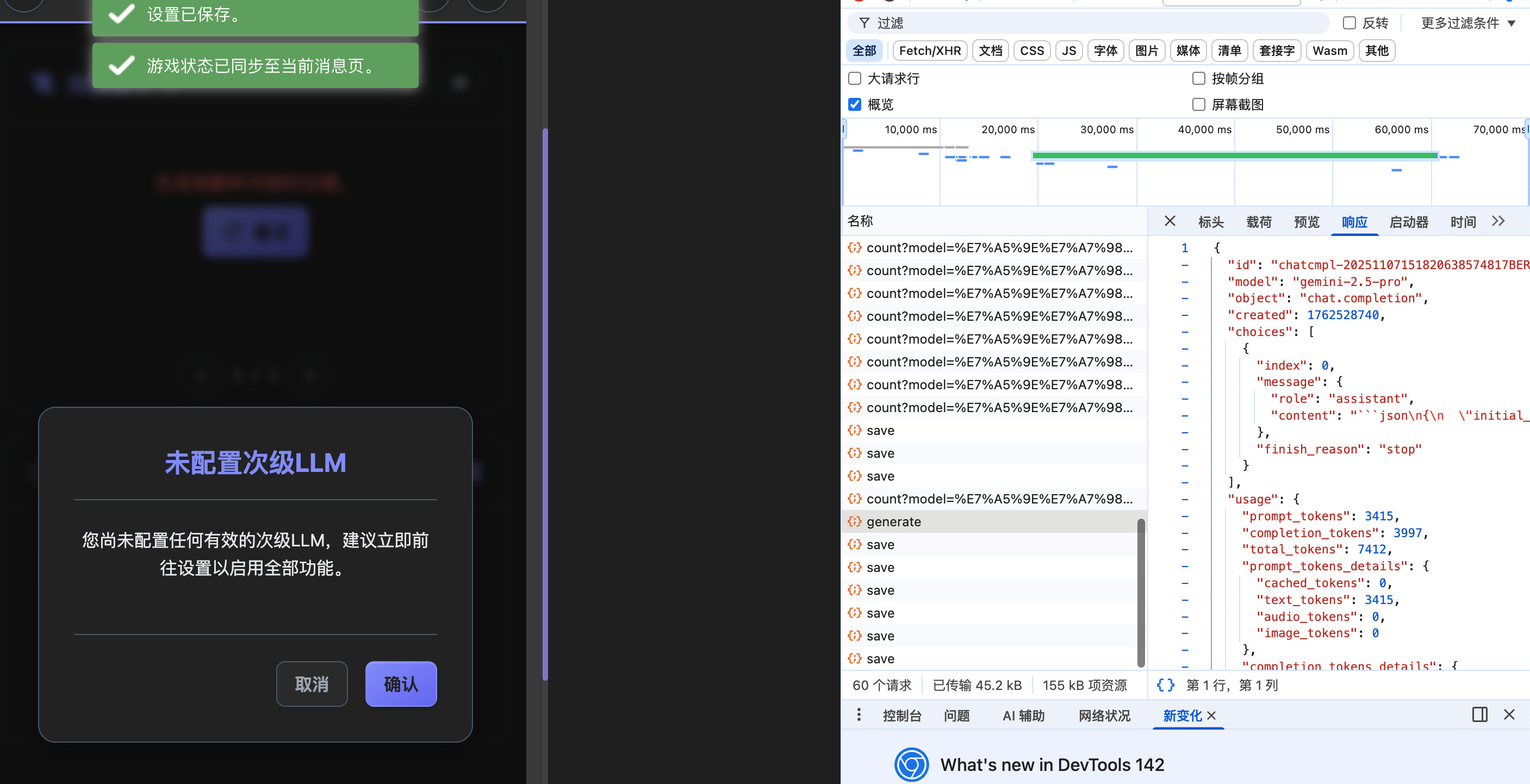This screenshot has width=1530, height=784.
Task: Open the 启动器 tab
Action: (x=1408, y=221)
